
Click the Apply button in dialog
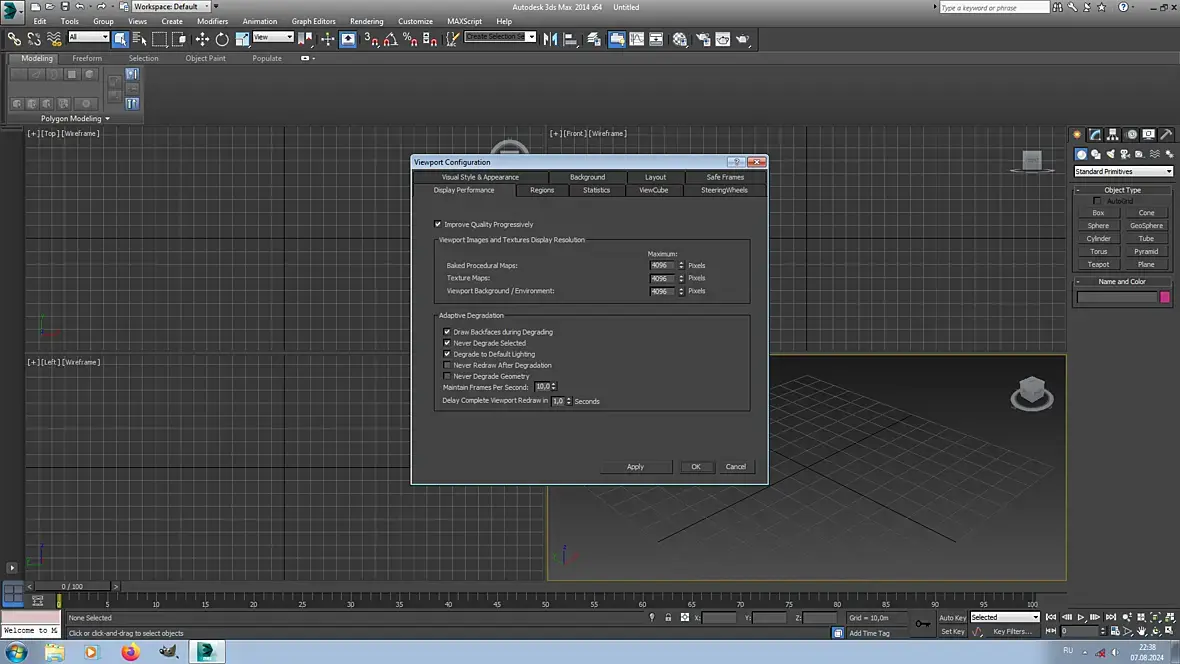pyautogui.click(x=635, y=466)
